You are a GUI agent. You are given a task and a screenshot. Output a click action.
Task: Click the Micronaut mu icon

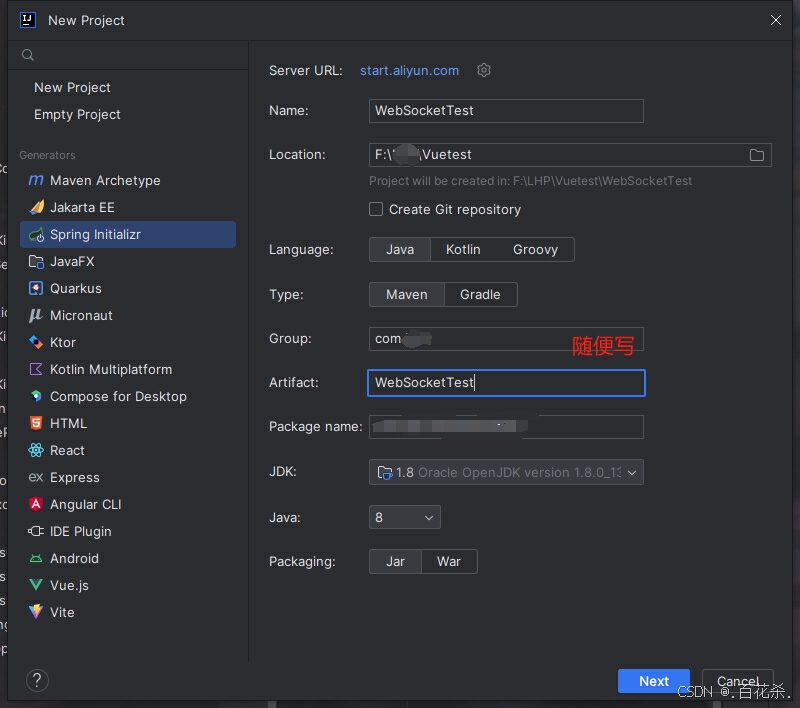pos(36,315)
